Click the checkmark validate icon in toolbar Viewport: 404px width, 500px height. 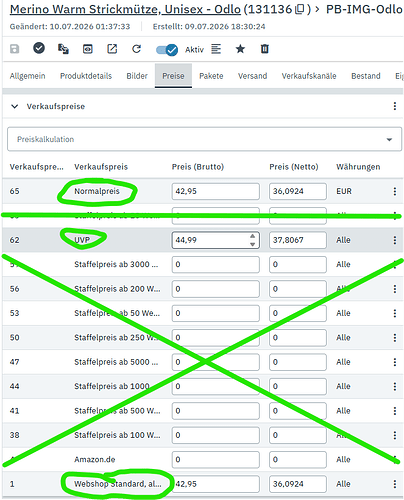point(39,48)
